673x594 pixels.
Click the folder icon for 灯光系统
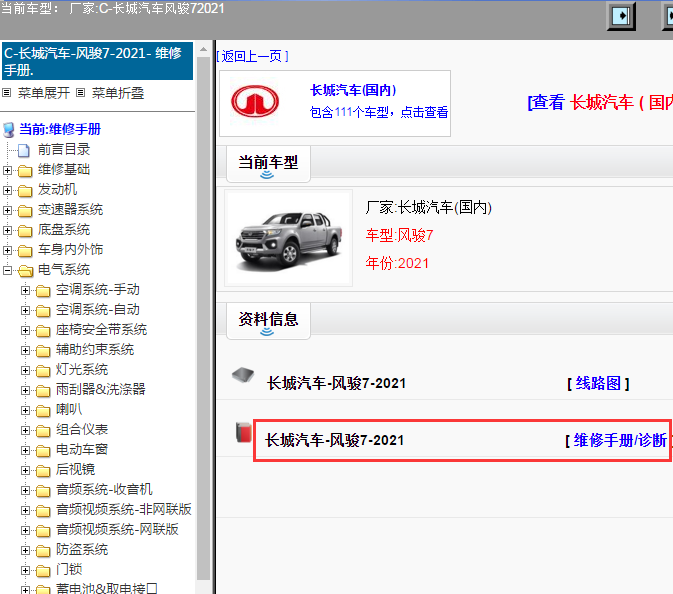click(x=43, y=371)
